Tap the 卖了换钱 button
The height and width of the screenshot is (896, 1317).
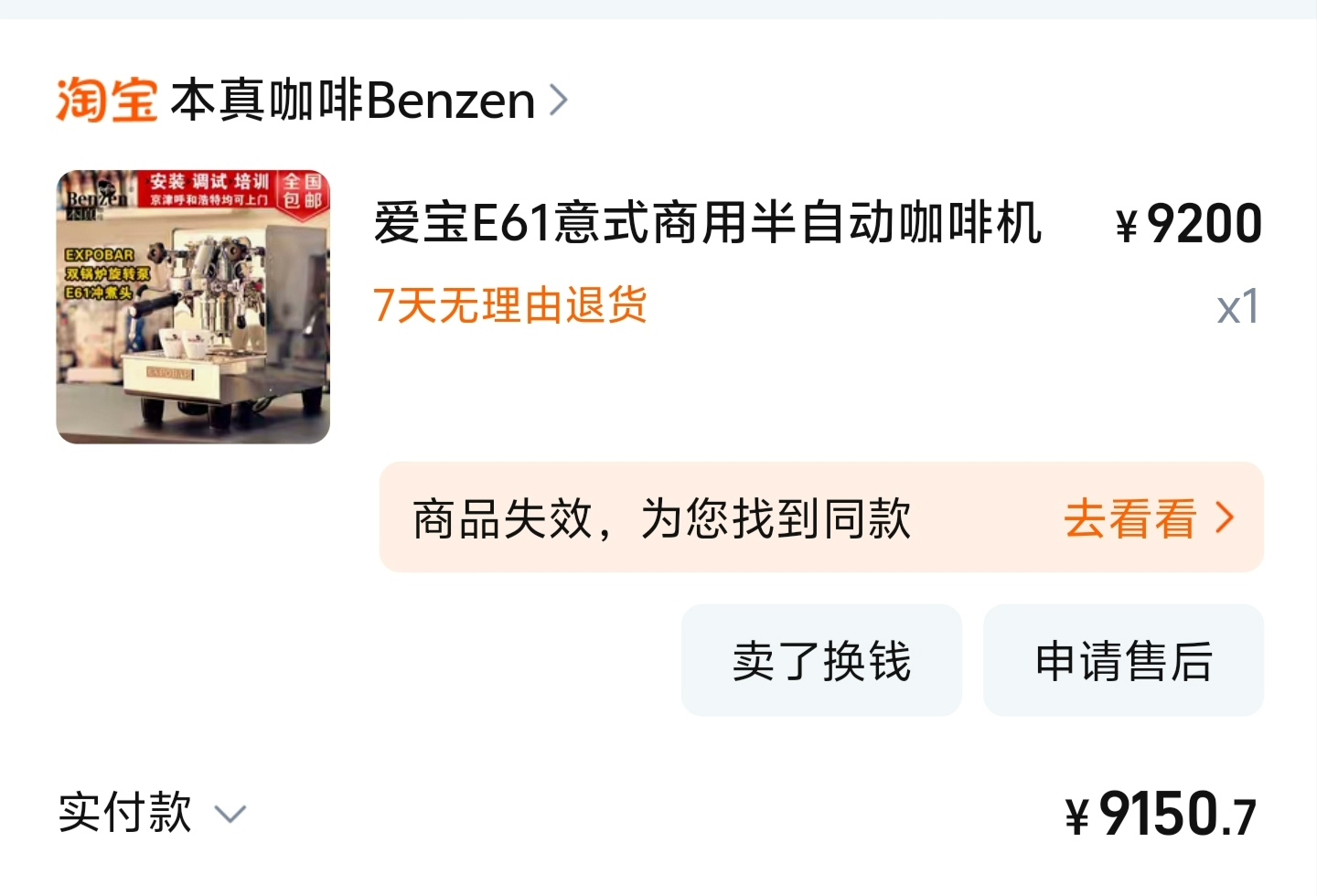click(x=821, y=660)
